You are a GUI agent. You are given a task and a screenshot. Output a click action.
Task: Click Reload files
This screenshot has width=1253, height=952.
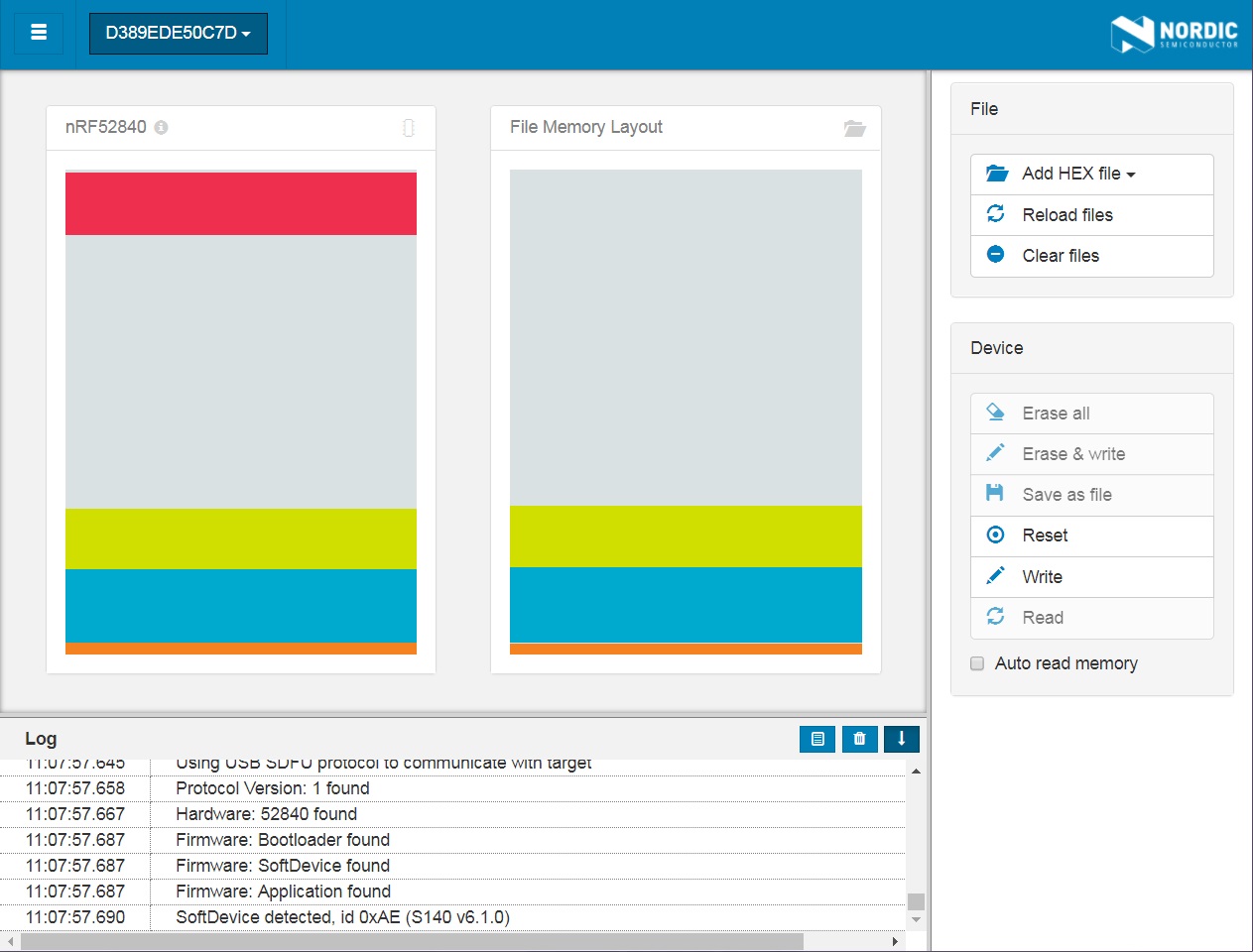pyautogui.click(x=1092, y=215)
